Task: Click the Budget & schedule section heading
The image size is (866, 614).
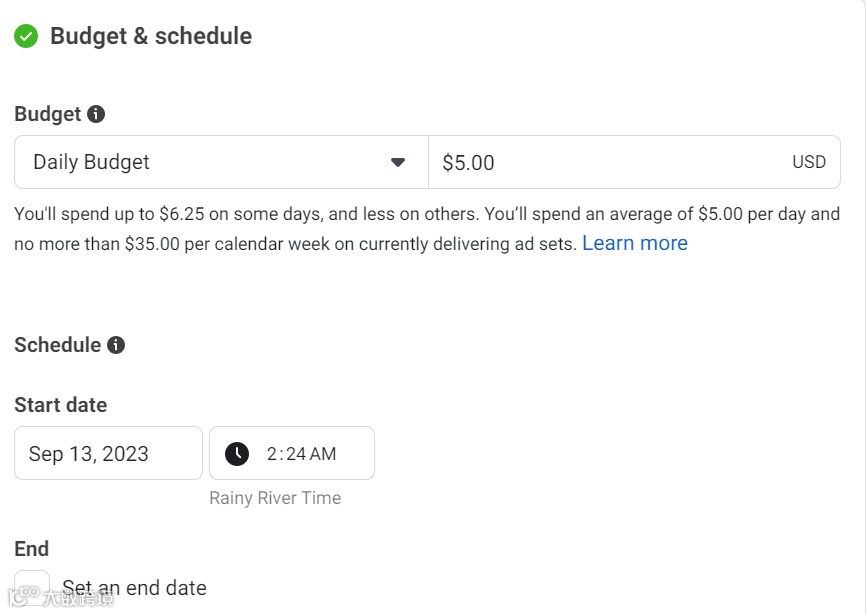Action: pos(151,36)
